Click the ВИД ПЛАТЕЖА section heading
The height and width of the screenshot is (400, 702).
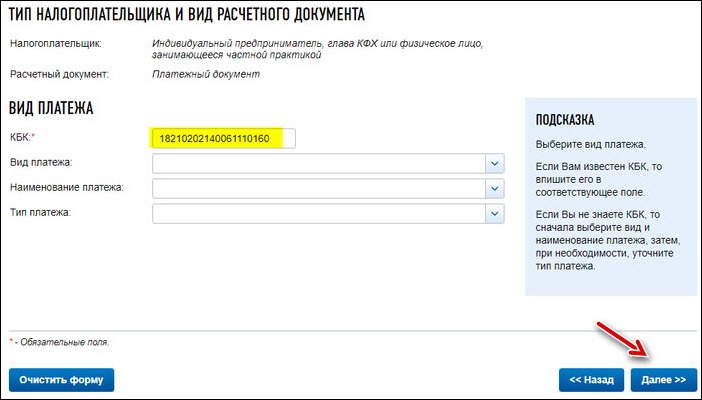[x=51, y=108]
